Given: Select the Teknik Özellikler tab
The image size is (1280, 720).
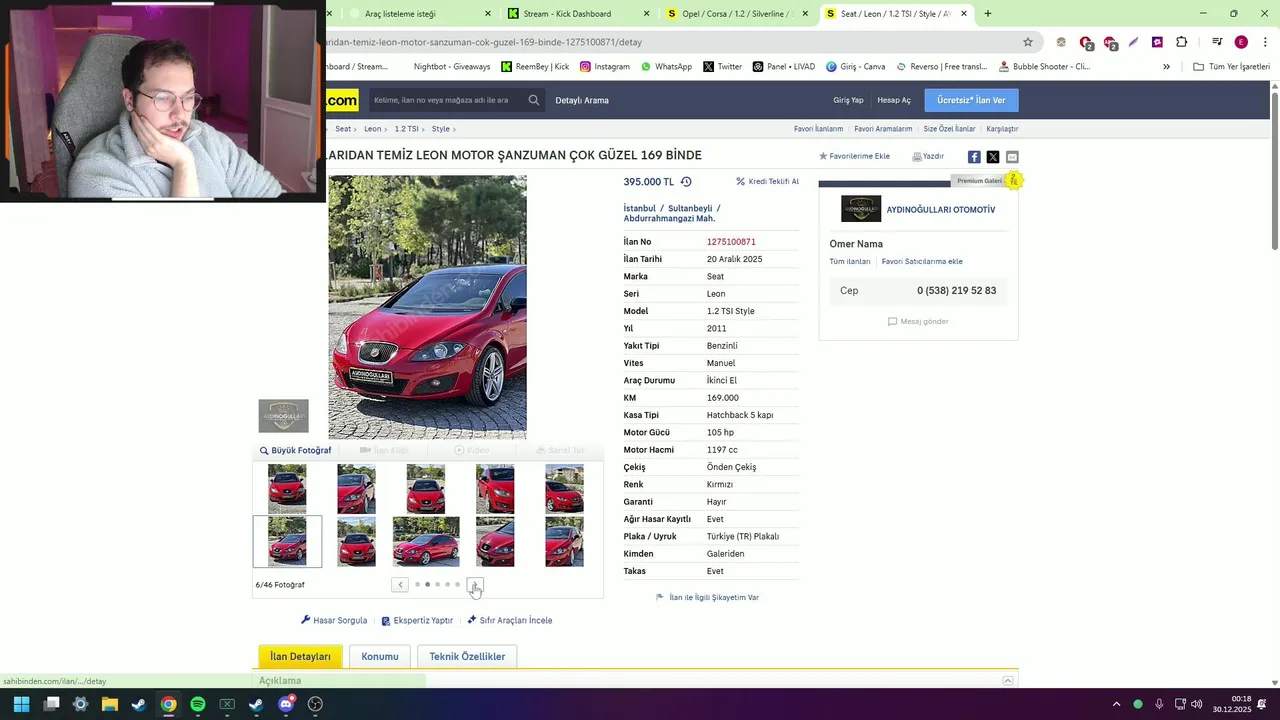Looking at the screenshot, I should click(x=467, y=657).
